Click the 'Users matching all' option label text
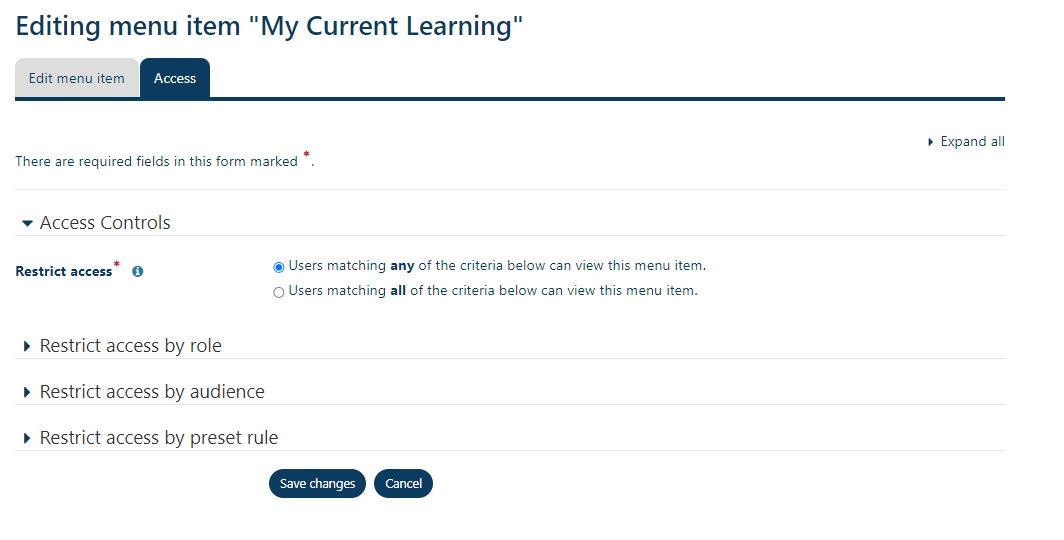 tap(492, 291)
